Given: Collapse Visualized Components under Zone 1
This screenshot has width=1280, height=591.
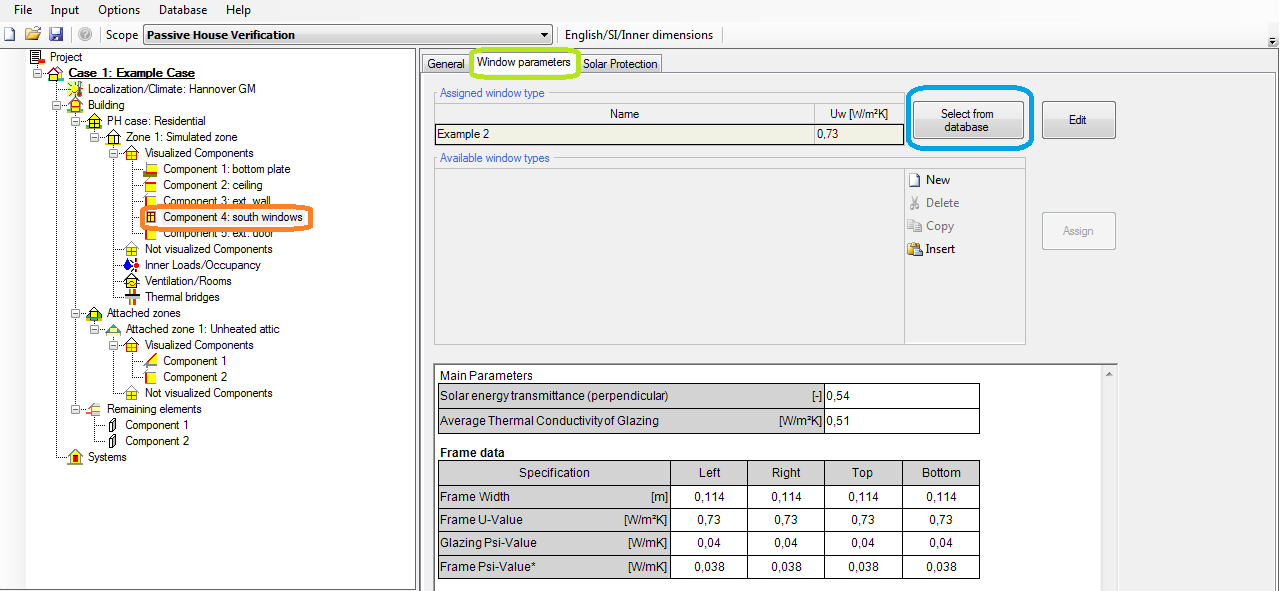Looking at the screenshot, I should tap(113, 153).
